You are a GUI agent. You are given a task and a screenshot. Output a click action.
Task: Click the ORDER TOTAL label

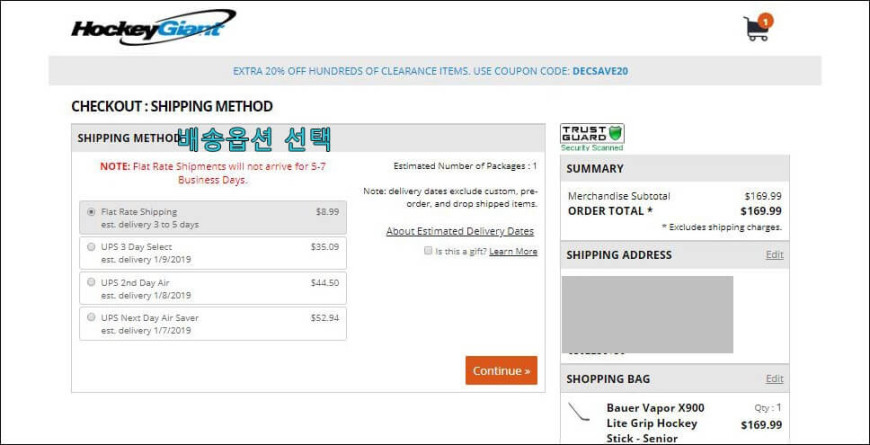(x=610, y=211)
